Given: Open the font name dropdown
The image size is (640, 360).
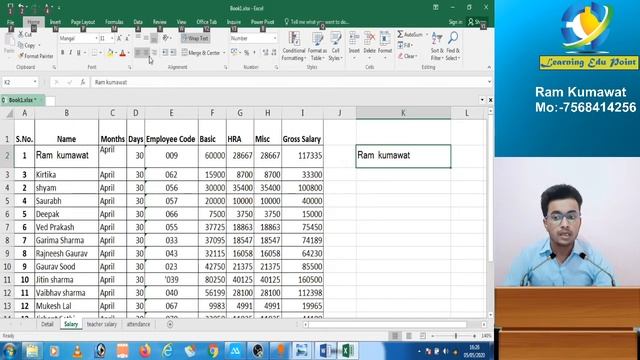Looking at the screenshot, I should [96, 38].
